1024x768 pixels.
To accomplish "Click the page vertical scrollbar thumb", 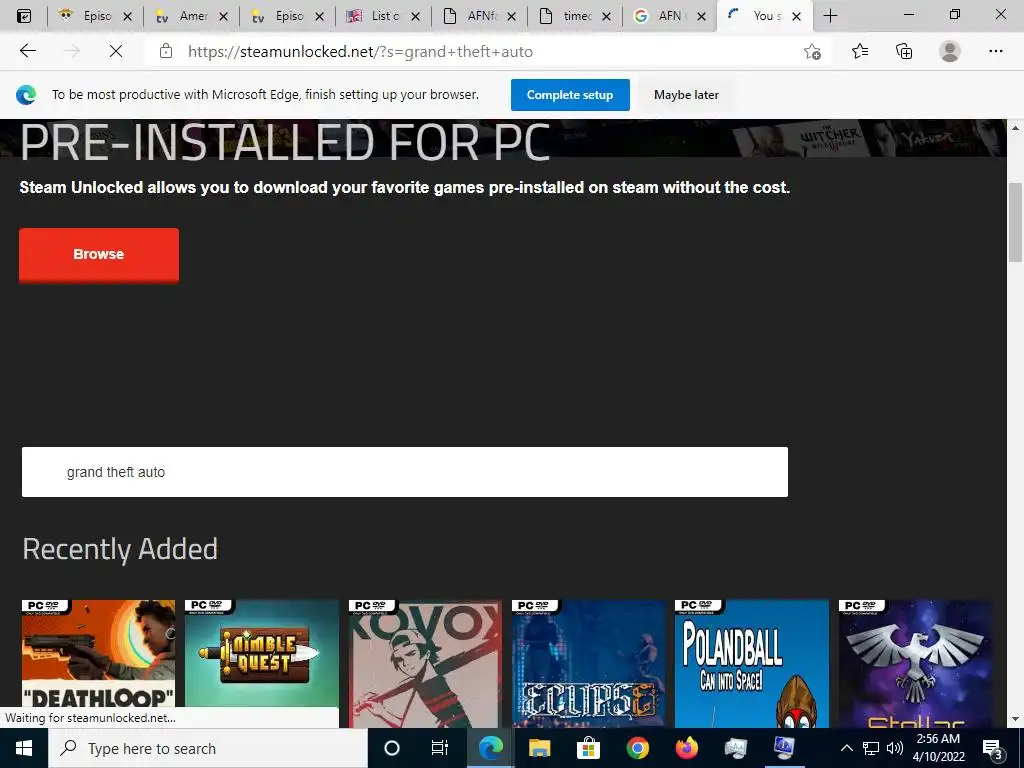I will (x=1015, y=222).
